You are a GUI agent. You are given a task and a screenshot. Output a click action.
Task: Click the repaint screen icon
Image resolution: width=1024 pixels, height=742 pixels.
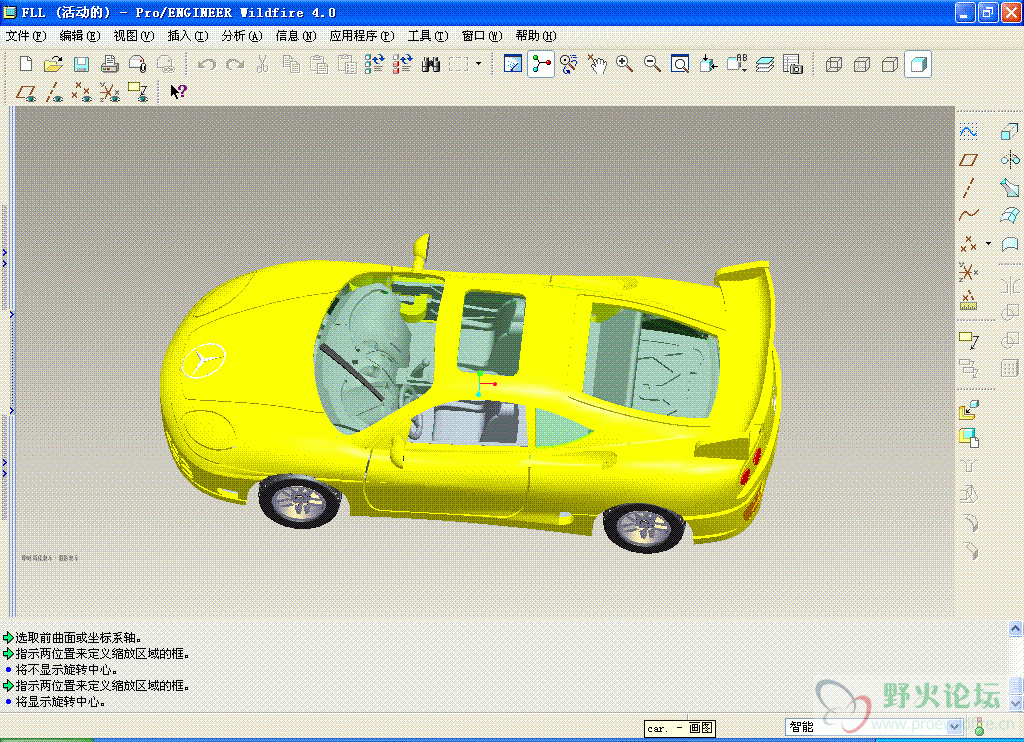[x=513, y=64]
